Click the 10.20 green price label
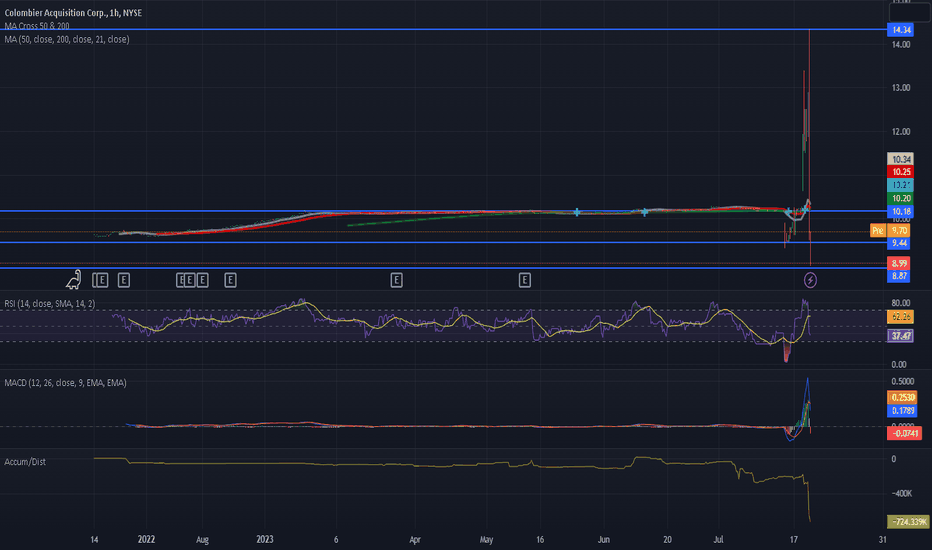This screenshot has width=932, height=550. coord(901,199)
